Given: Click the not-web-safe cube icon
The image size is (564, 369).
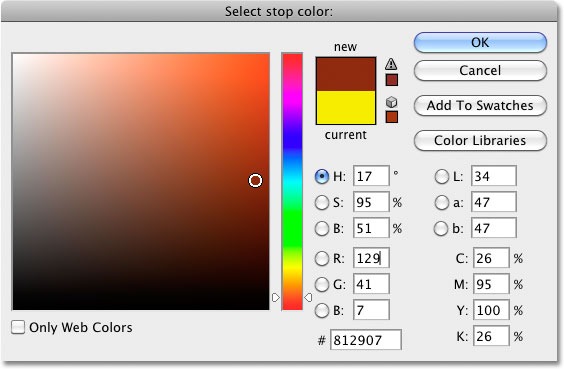Looking at the screenshot, I should click(x=391, y=102).
